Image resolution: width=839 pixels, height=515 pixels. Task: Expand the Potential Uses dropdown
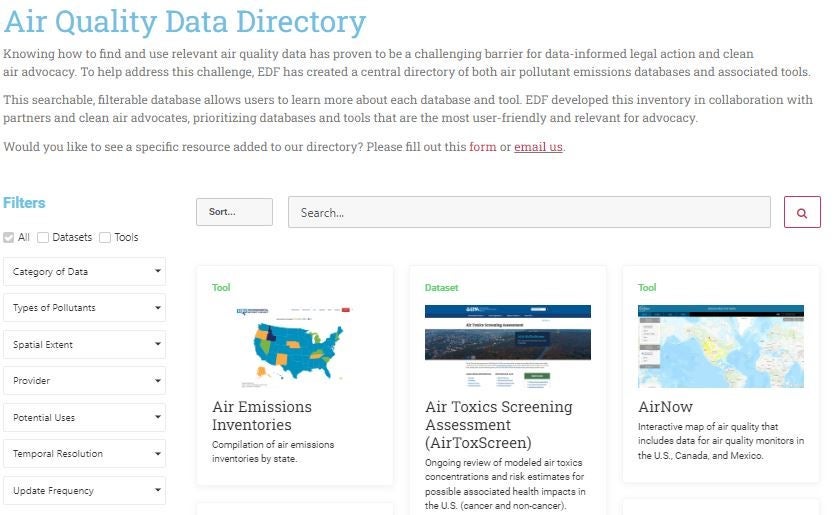tap(84, 418)
